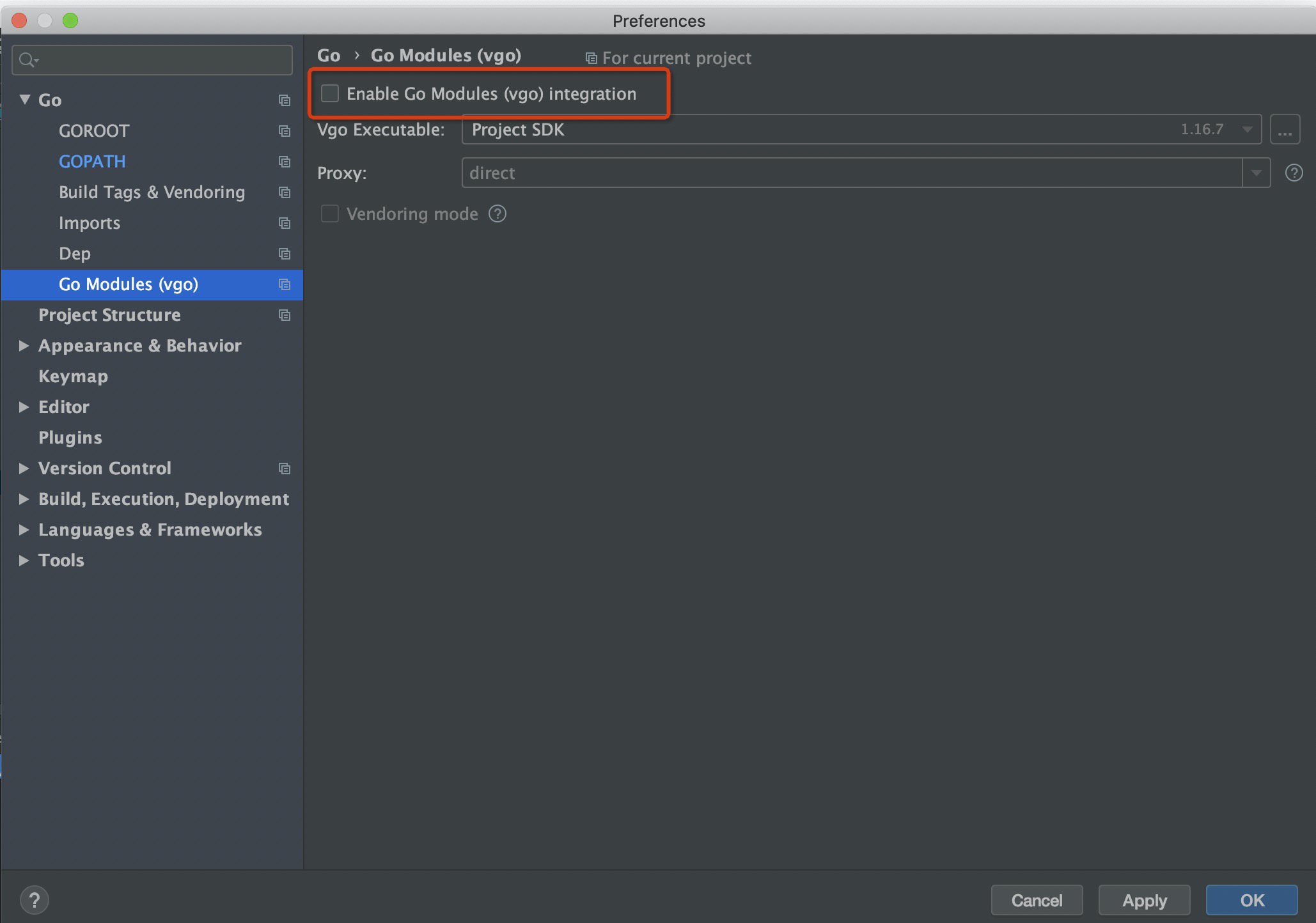This screenshot has height=923, width=1316.
Task: Enable Go Modules (vgo) integration checkbox
Action: pos(330,93)
